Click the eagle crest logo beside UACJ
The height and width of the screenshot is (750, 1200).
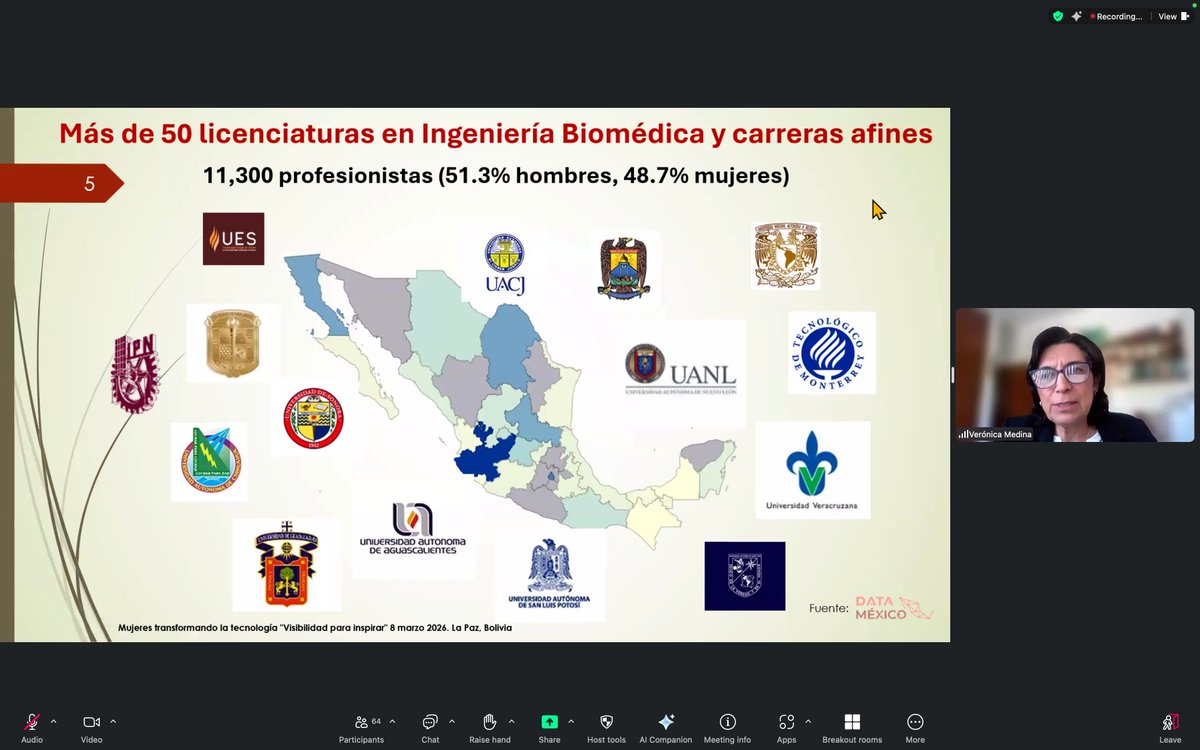click(624, 268)
